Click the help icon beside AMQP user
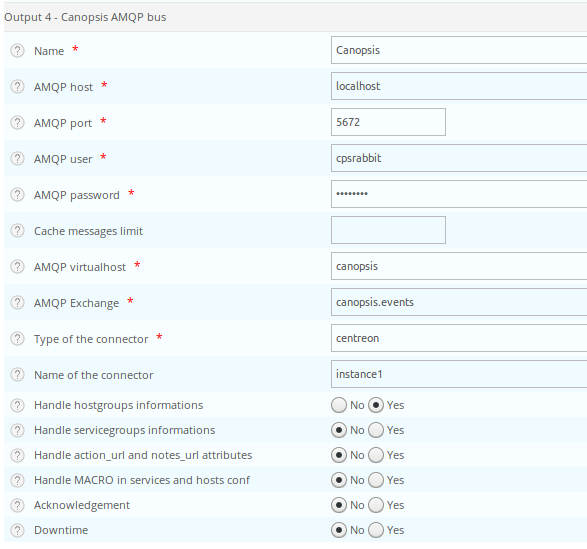 17,158
